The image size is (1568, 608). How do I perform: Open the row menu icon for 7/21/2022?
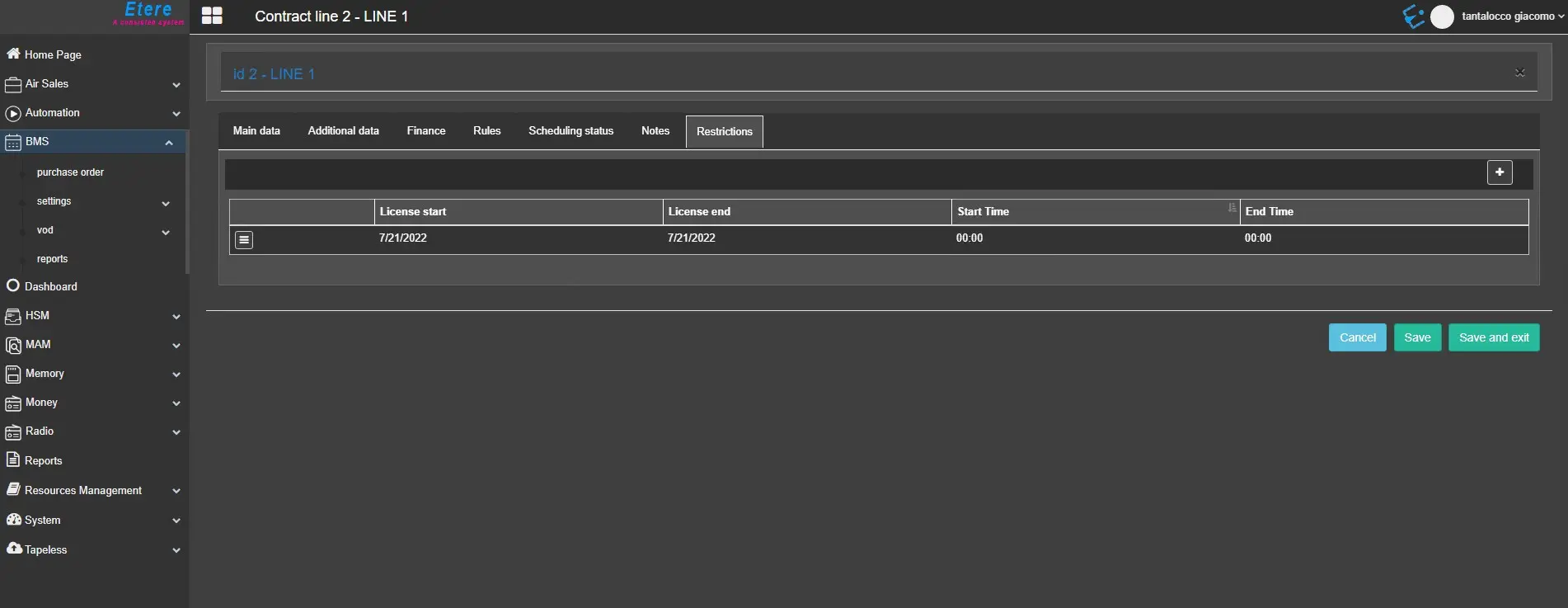click(x=244, y=239)
